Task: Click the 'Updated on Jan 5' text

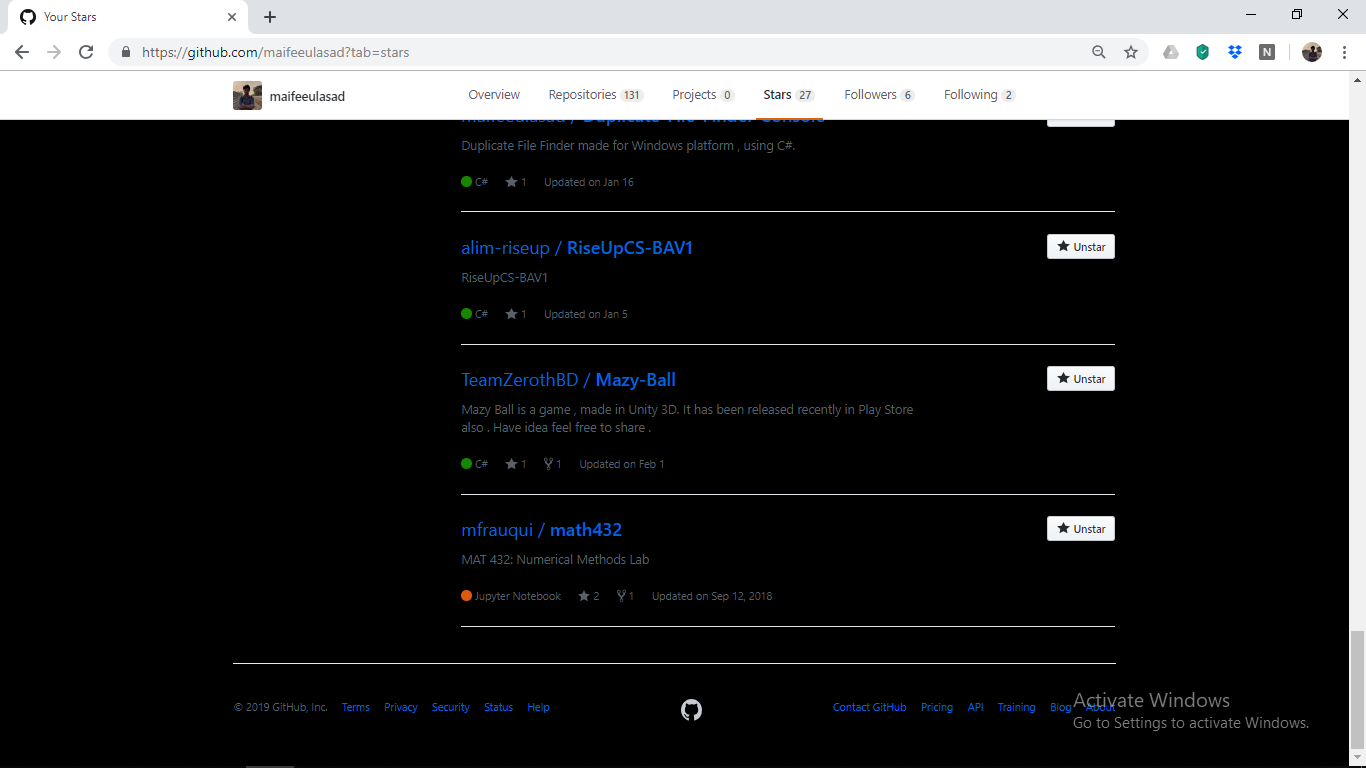Action: (586, 314)
